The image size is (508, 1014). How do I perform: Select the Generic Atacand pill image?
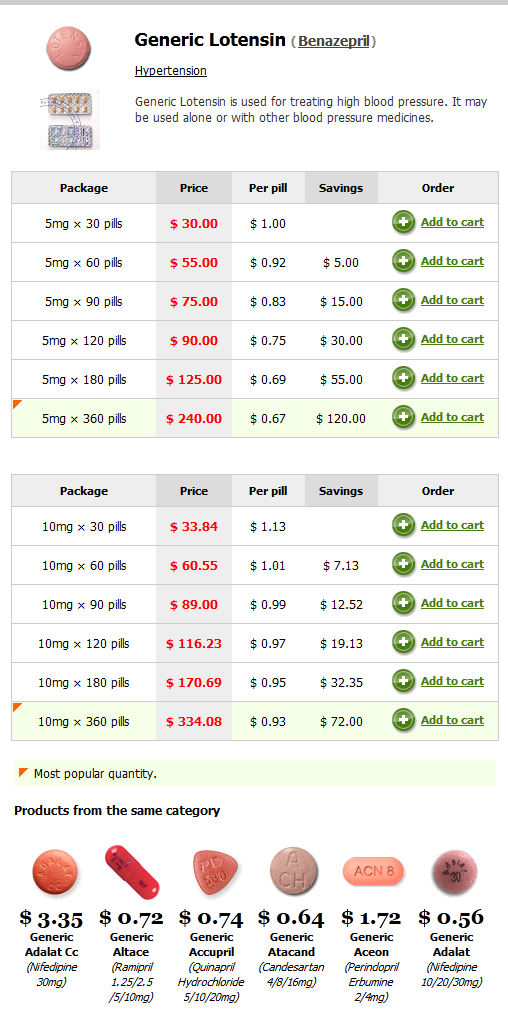[x=294, y=872]
